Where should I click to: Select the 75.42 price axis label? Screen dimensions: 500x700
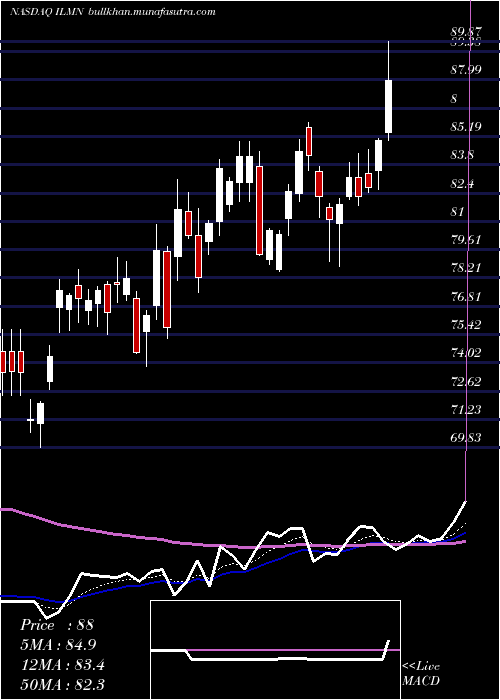tap(466, 325)
